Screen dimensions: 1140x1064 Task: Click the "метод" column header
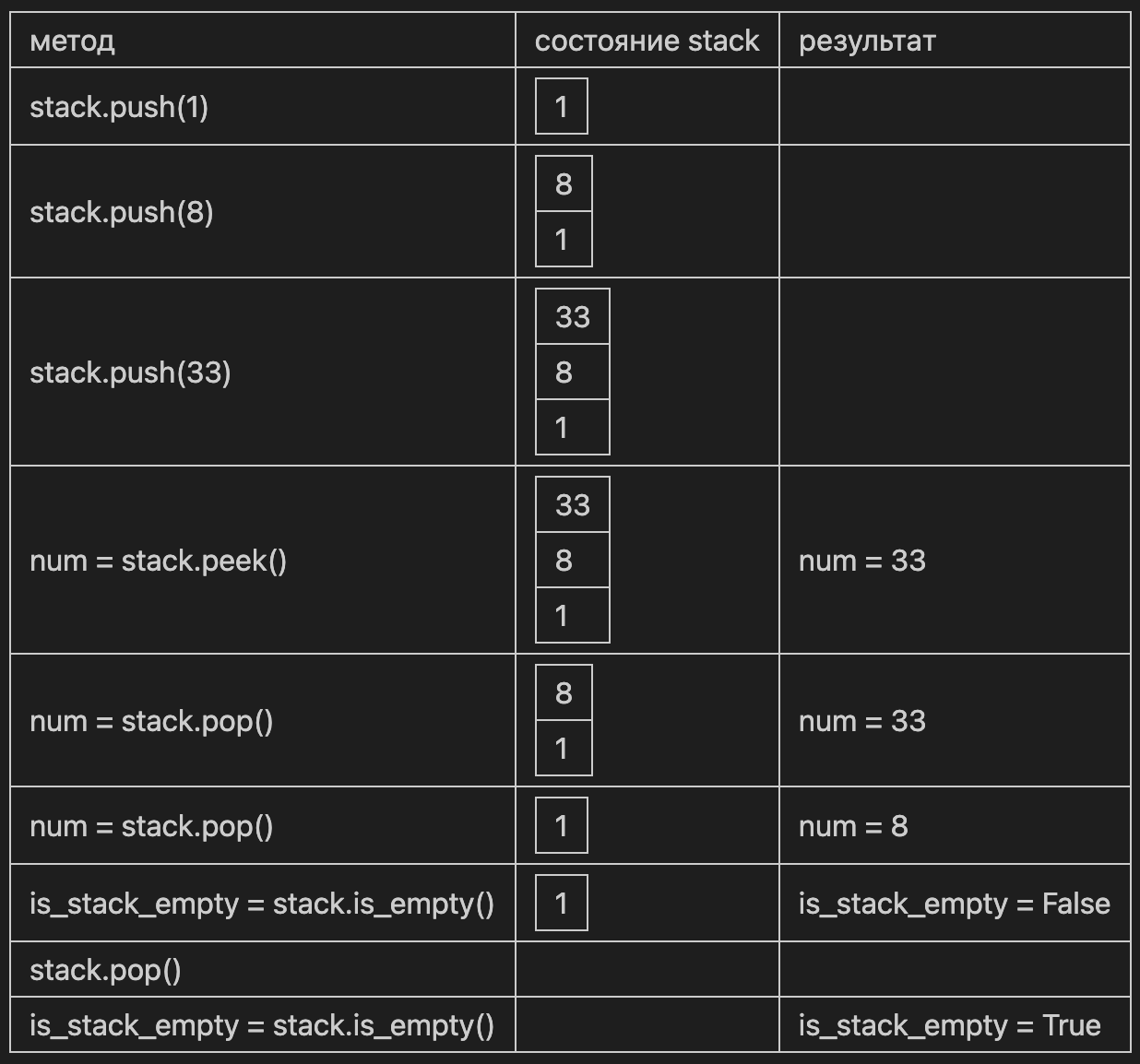point(72,41)
